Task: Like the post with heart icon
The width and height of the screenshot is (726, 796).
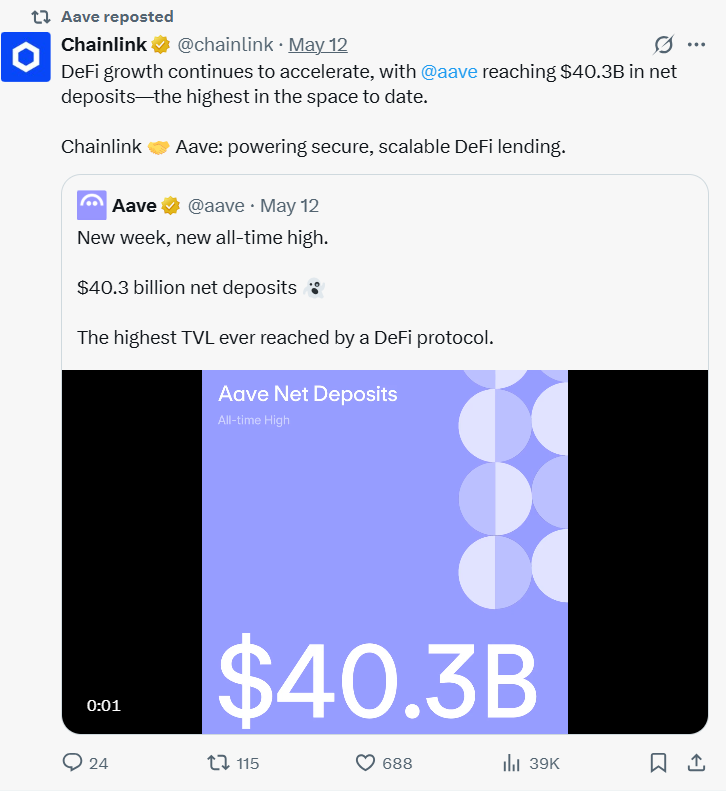Action: point(366,763)
